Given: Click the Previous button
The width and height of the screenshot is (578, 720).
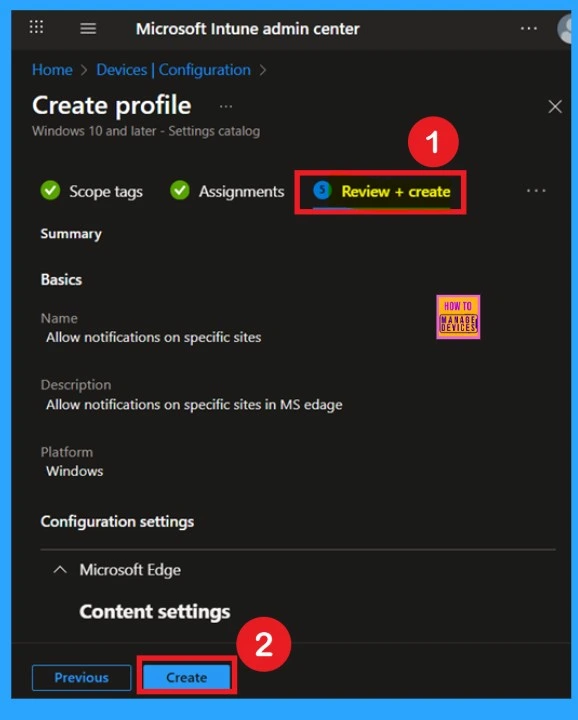Looking at the screenshot, I should (81, 677).
